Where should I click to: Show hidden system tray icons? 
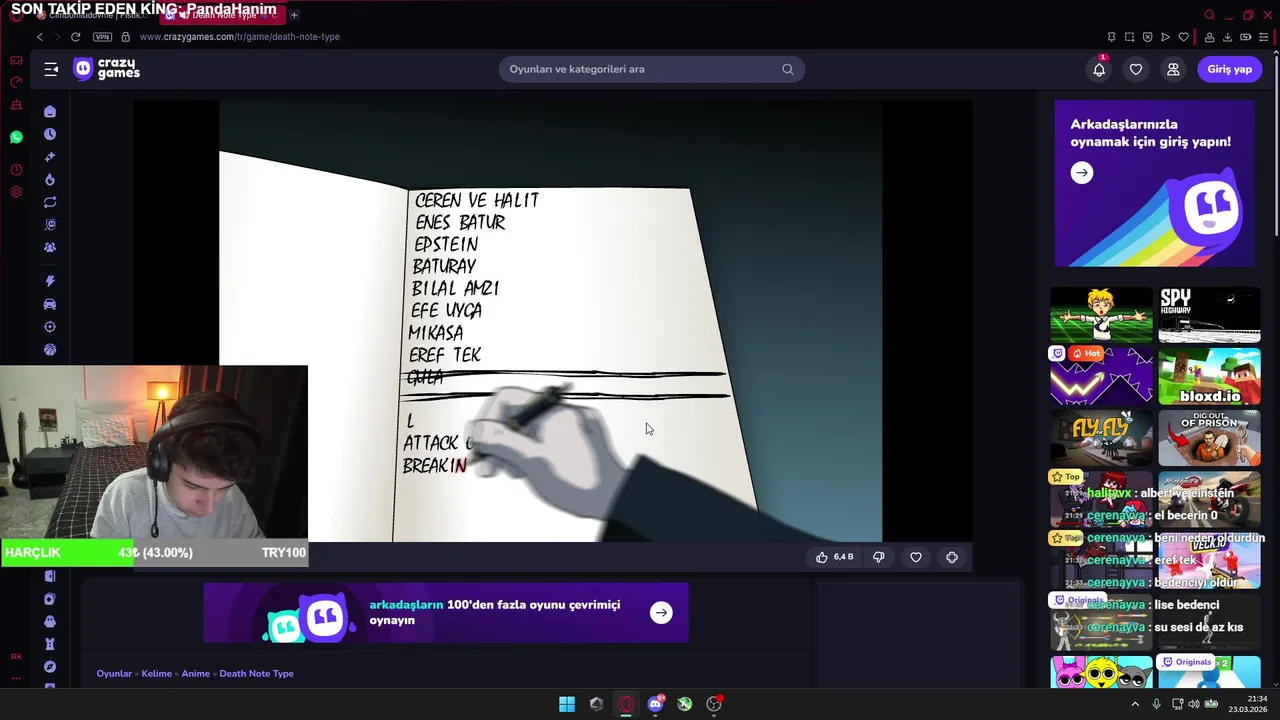click(1135, 704)
